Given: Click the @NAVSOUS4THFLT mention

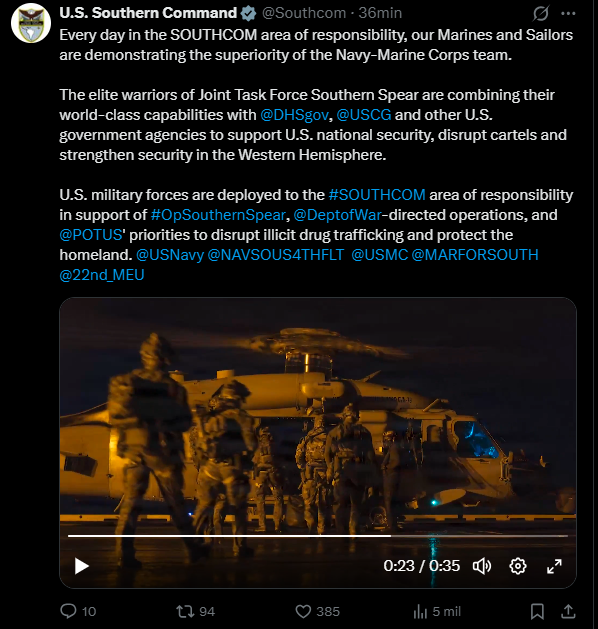Looking at the screenshot, I should tap(276, 255).
